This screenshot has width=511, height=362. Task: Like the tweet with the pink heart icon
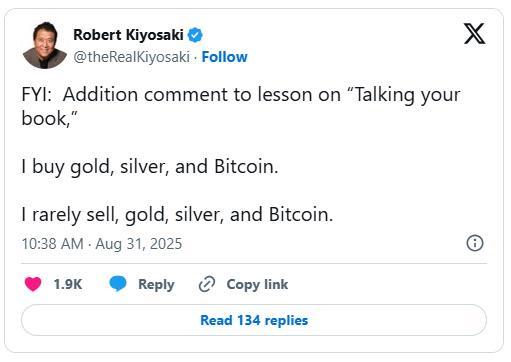click(x=33, y=284)
